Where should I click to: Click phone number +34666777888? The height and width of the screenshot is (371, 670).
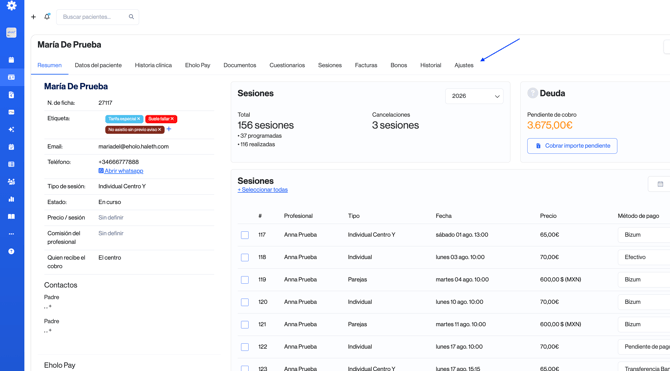click(x=119, y=162)
